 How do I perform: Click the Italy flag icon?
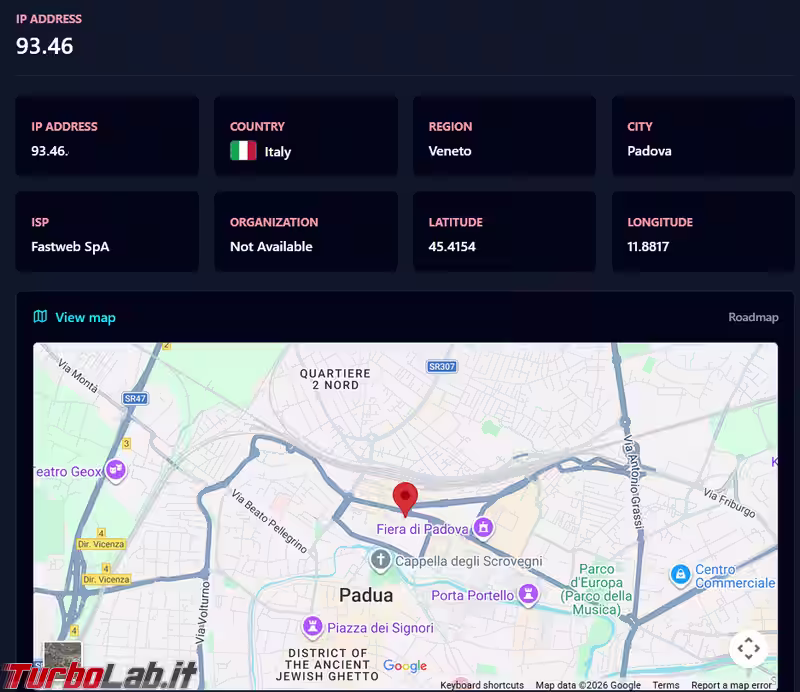243,151
